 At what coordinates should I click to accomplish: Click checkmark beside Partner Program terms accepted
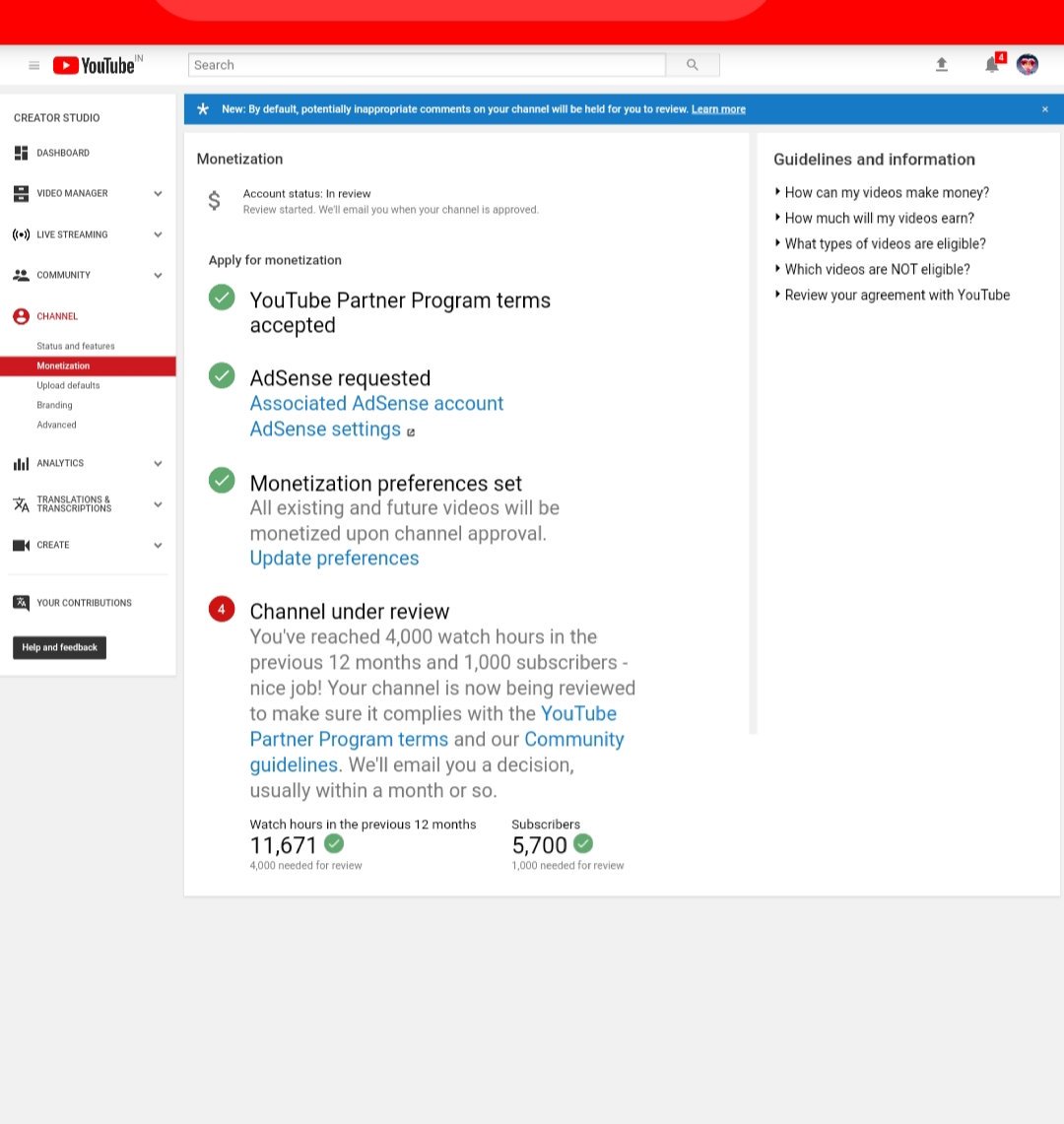point(222,298)
